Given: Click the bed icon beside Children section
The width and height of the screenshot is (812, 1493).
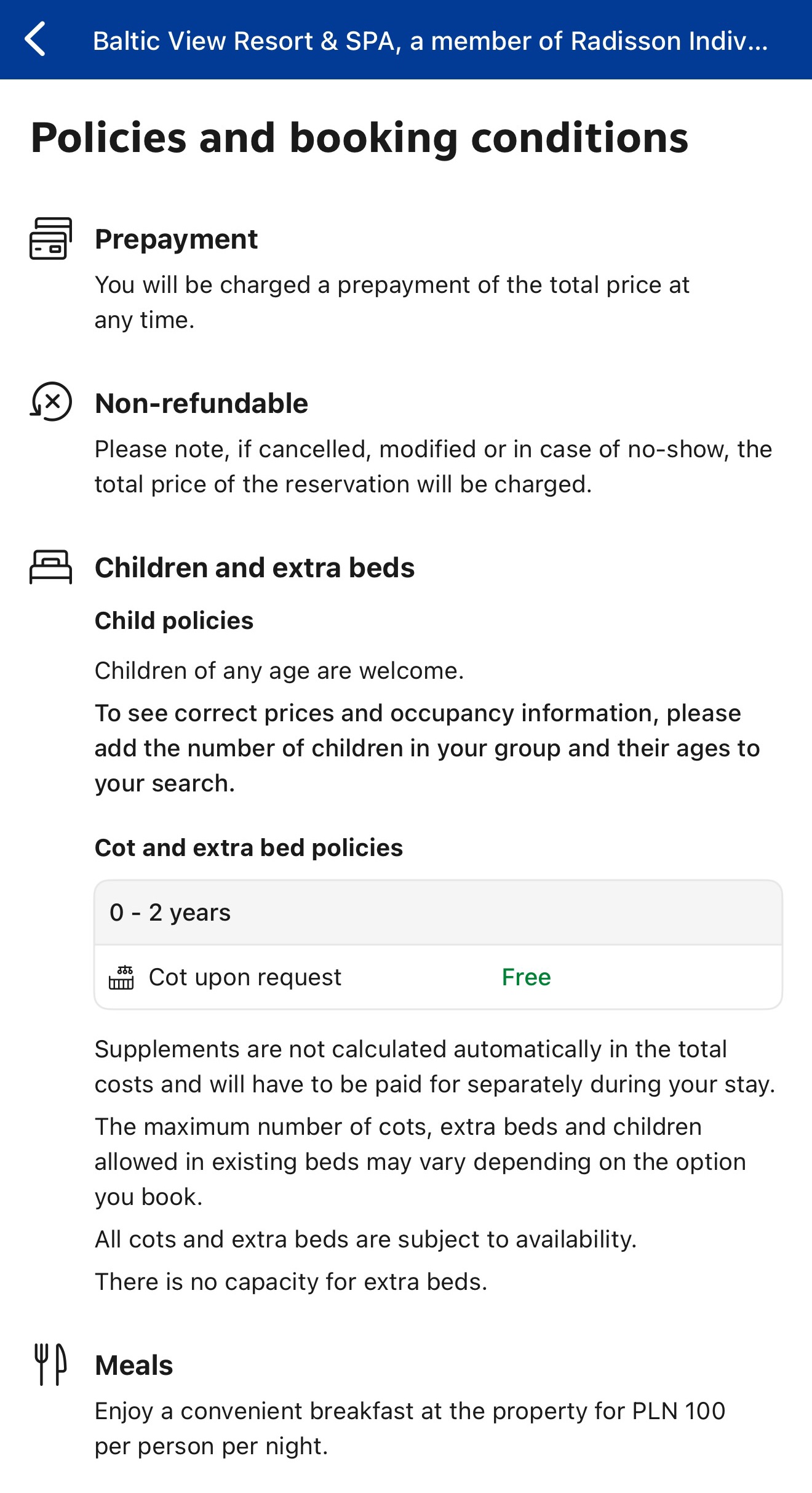Looking at the screenshot, I should pyautogui.click(x=51, y=567).
